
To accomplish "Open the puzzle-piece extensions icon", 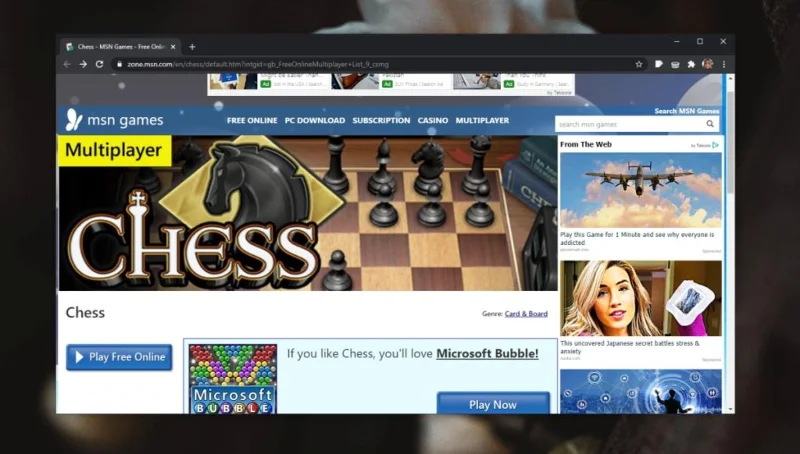I will pos(691,64).
